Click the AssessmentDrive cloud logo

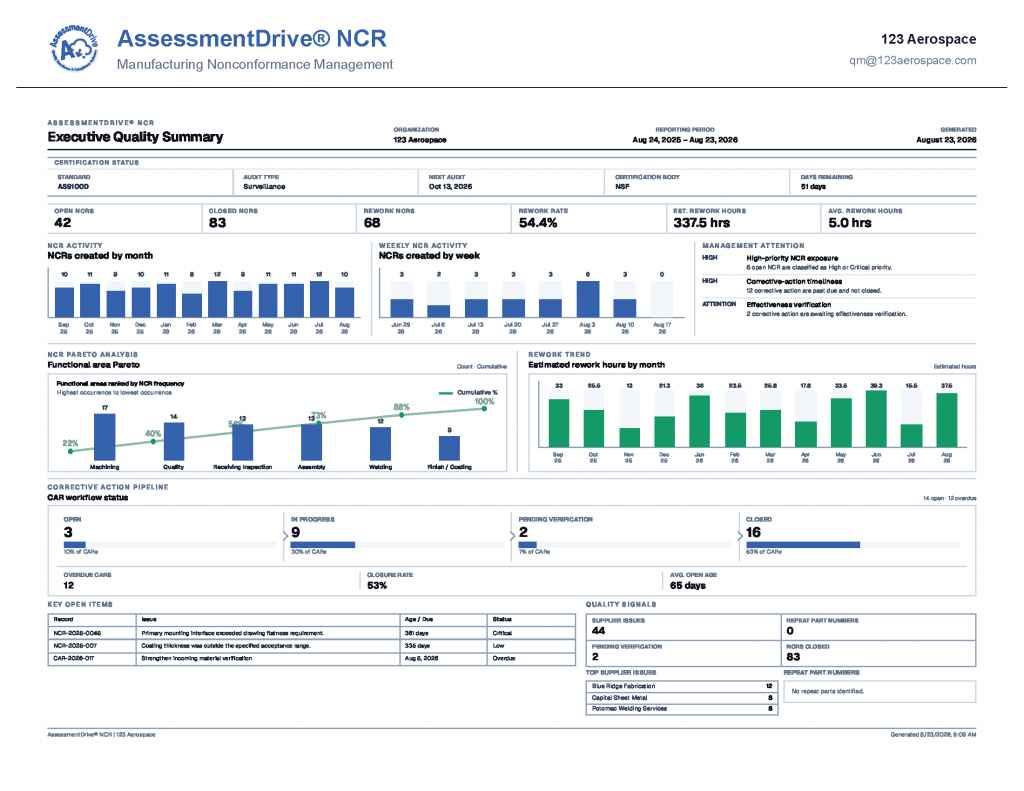(75, 48)
